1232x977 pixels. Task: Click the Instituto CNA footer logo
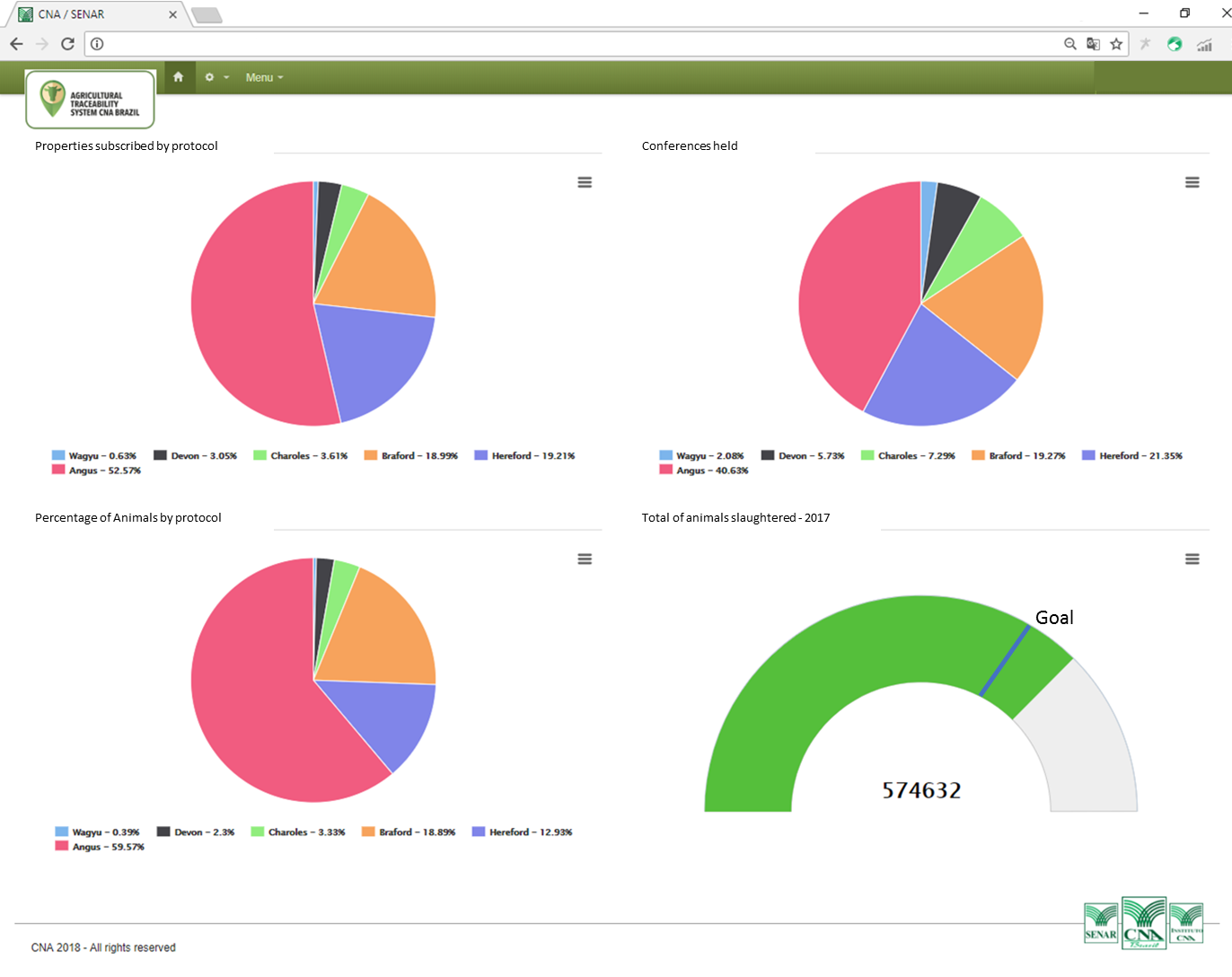tap(1186, 924)
